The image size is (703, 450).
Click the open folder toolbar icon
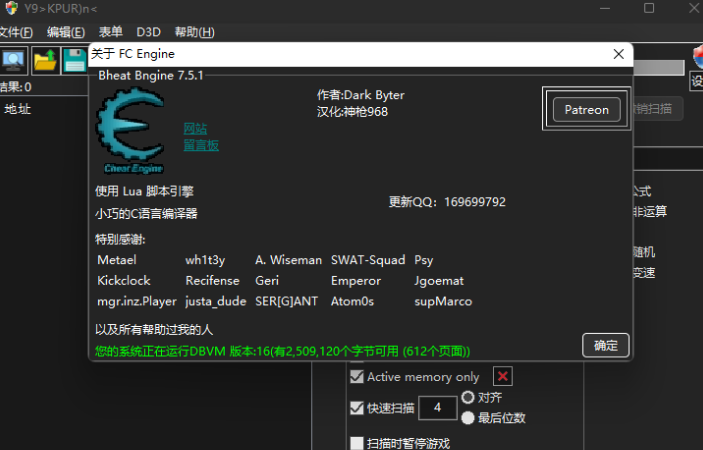point(45,61)
